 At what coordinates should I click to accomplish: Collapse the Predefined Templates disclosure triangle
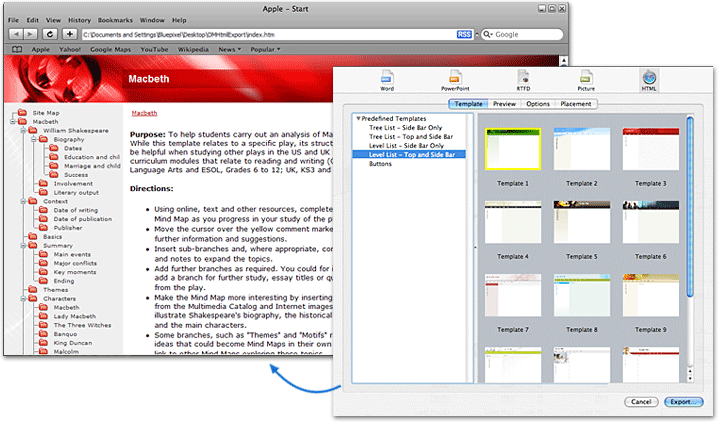tap(358, 118)
